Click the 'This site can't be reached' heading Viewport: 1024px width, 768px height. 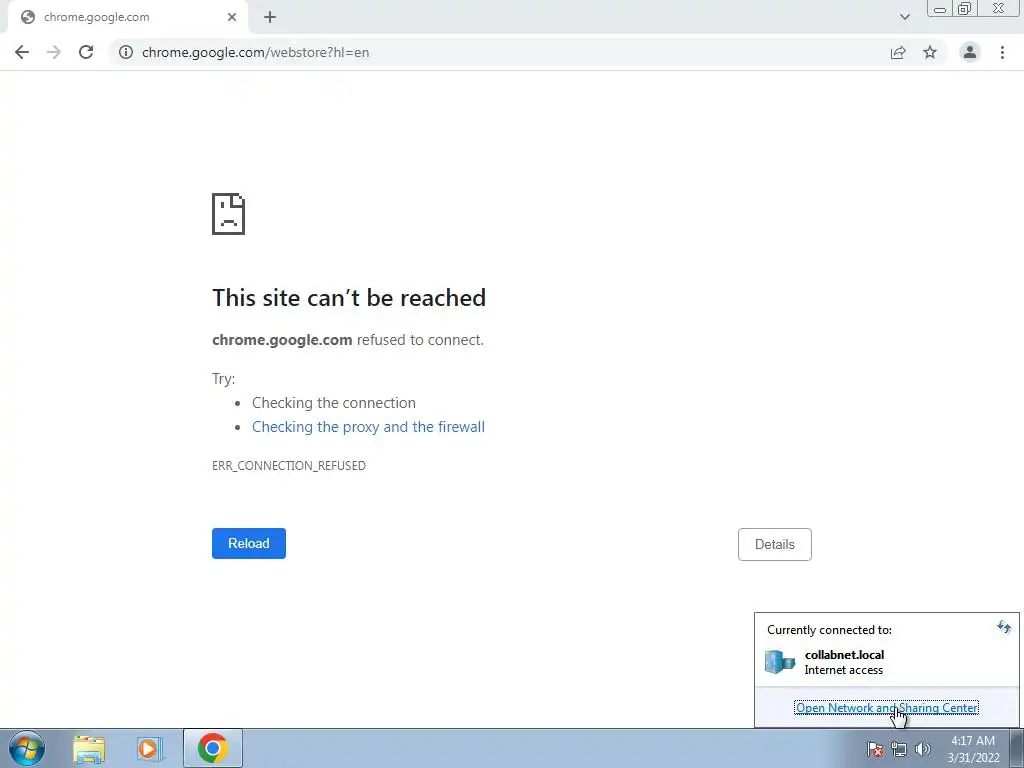pyautogui.click(x=349, y=298)
